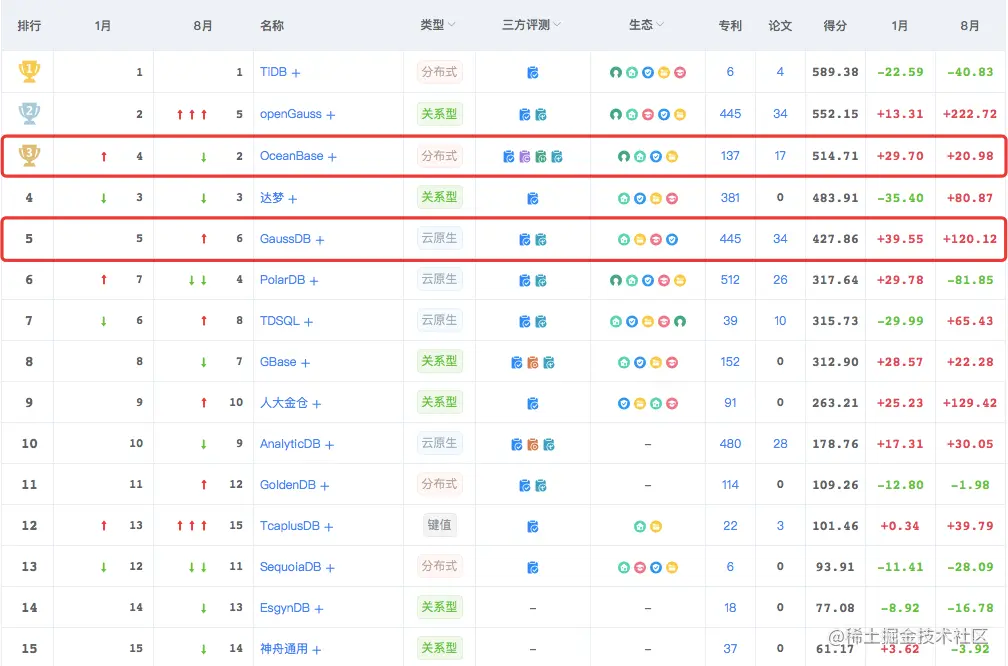Click the plus icon next to openGauss
1008x666 pixels.
[330, 115]
